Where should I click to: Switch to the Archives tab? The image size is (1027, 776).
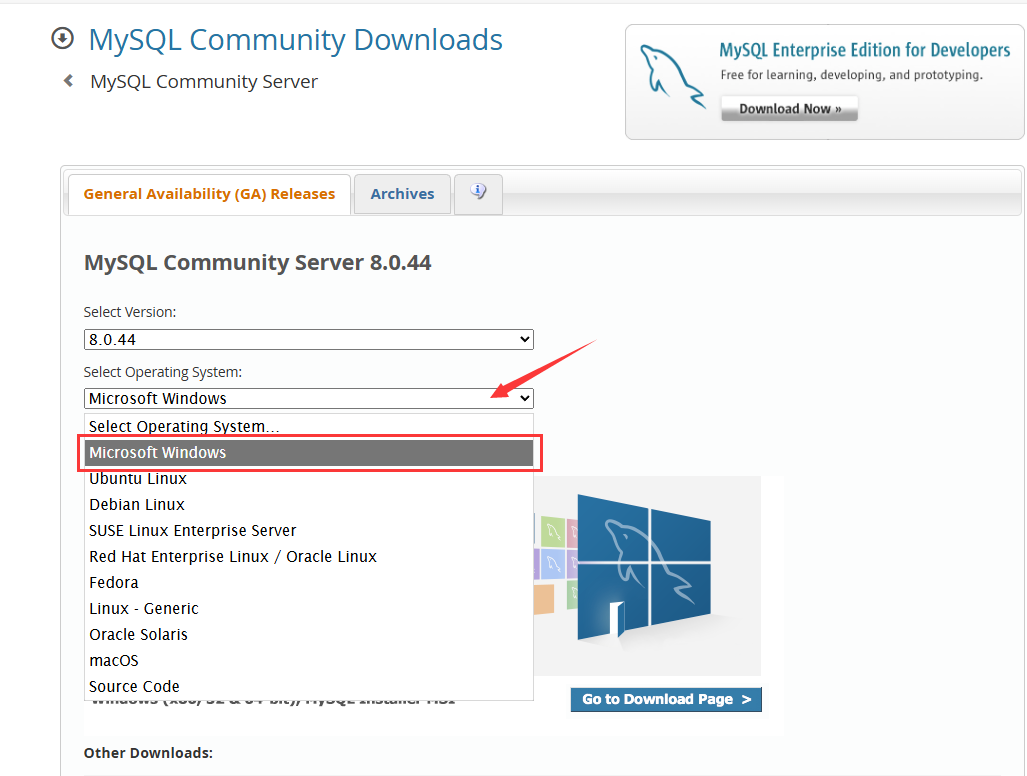coord(402,194)
